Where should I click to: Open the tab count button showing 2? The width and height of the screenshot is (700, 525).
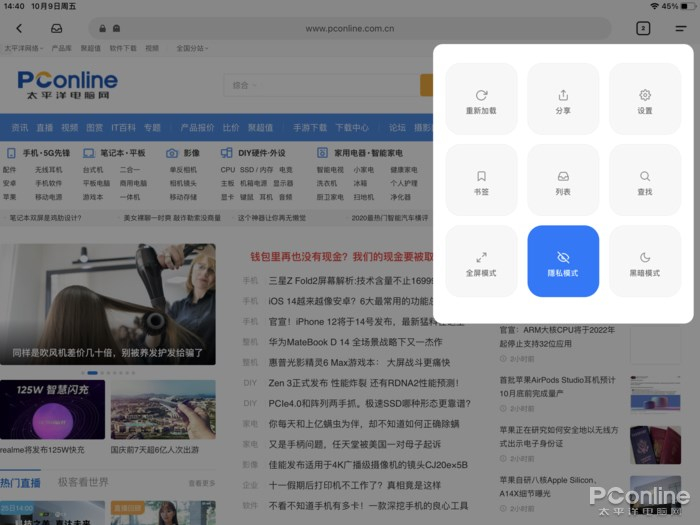(x=643, y=28)
